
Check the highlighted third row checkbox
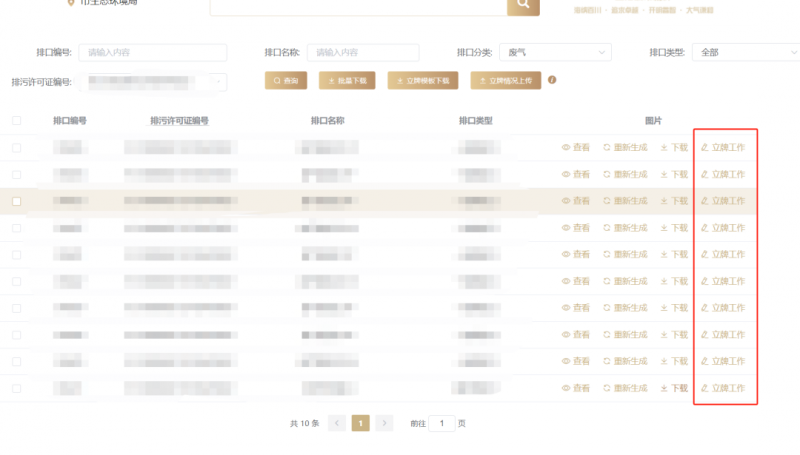point(16,201)
